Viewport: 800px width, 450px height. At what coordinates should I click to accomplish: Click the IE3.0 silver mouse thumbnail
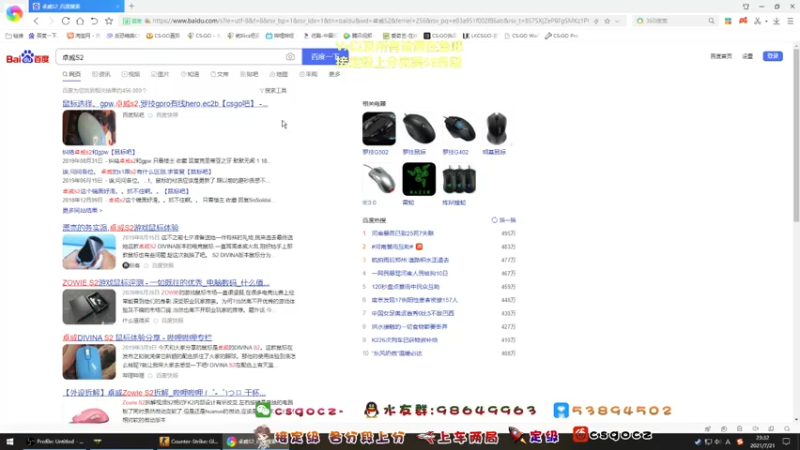379,179
